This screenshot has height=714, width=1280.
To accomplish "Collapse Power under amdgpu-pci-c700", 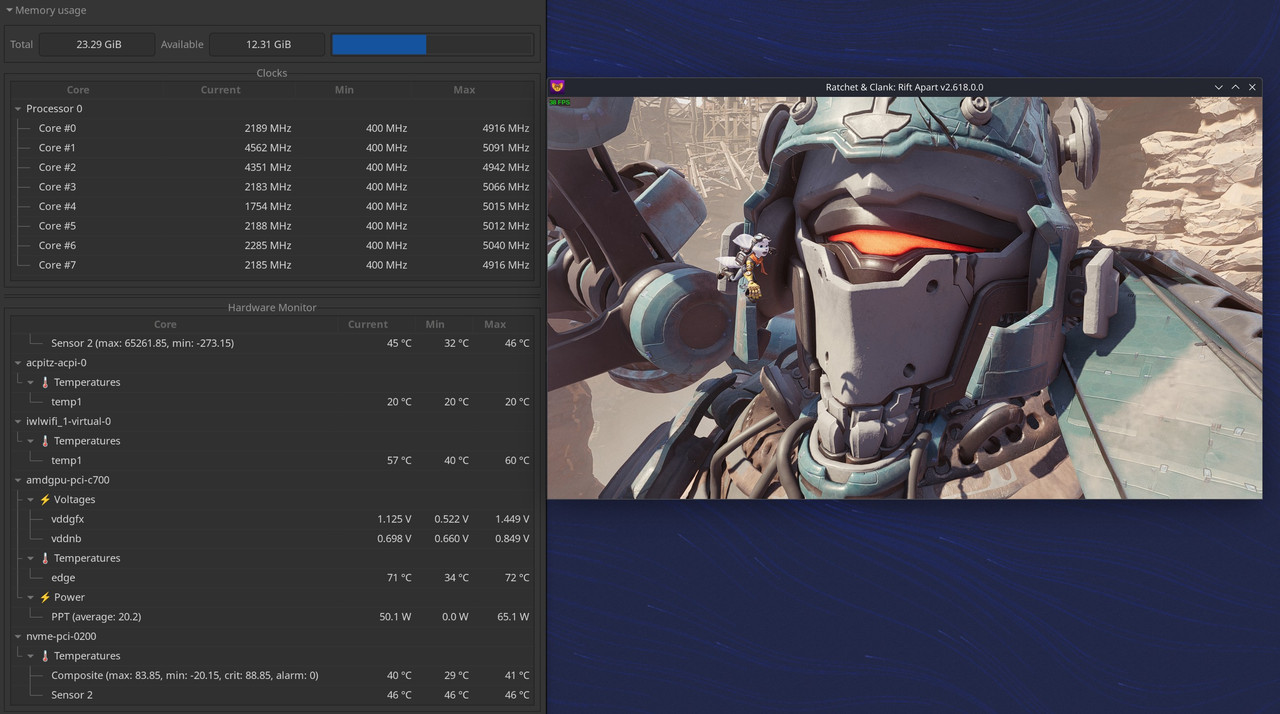I will tap(30, 597).
